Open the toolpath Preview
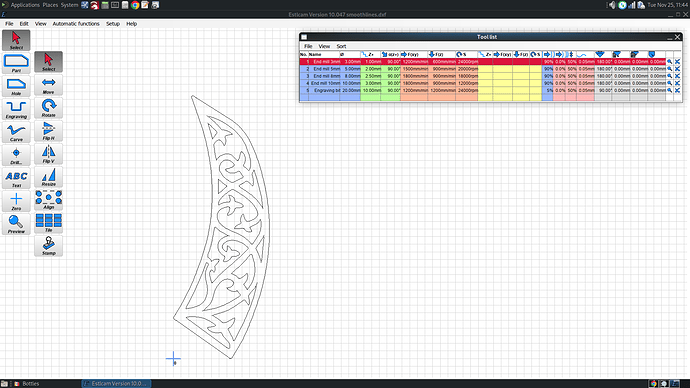This screenshot has width=690, height=388. 16,224
